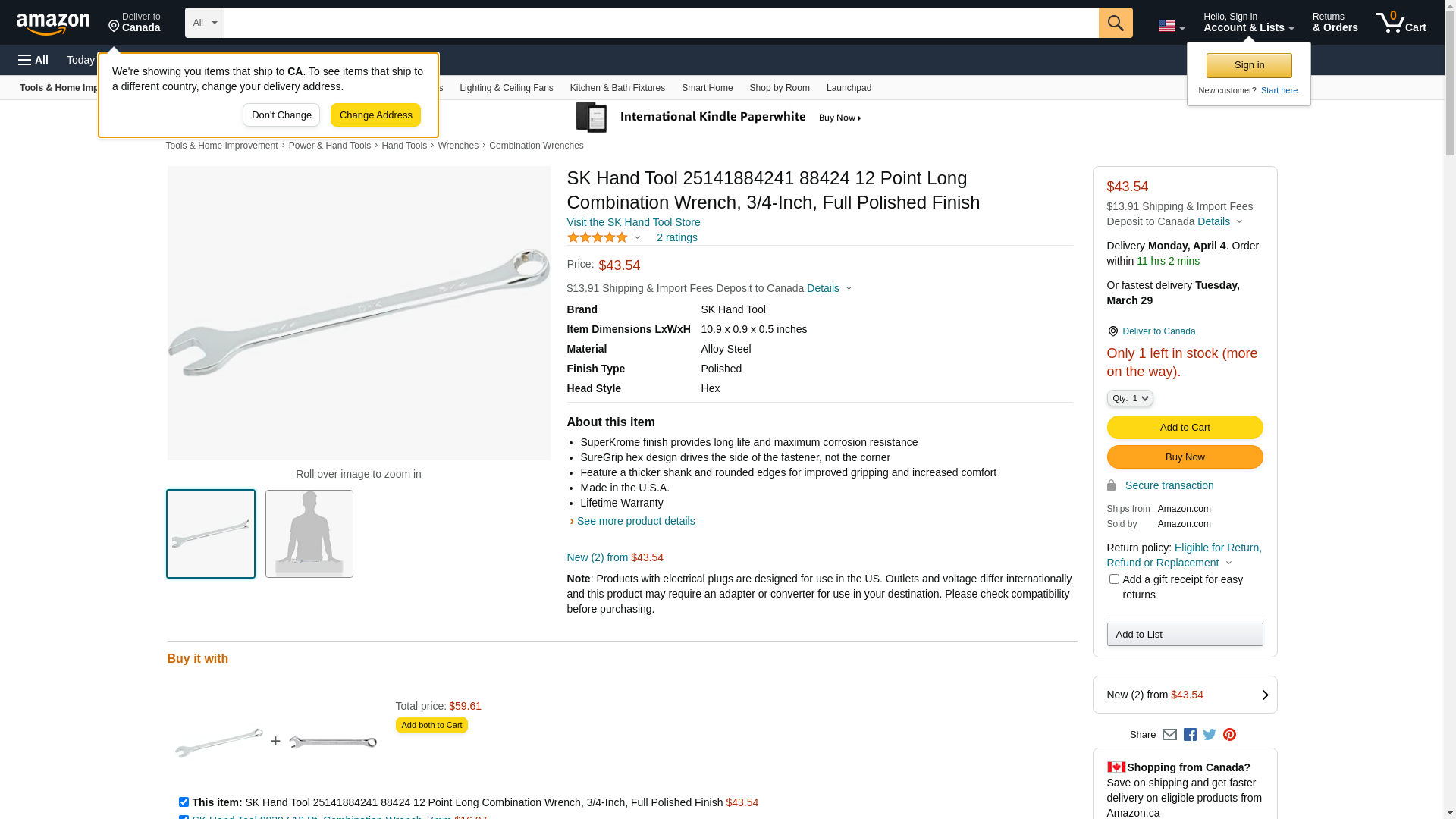Click the Amazon logo
This screenshot has width=1456, height=819.
pyautogui.click(x=53, y=24)
